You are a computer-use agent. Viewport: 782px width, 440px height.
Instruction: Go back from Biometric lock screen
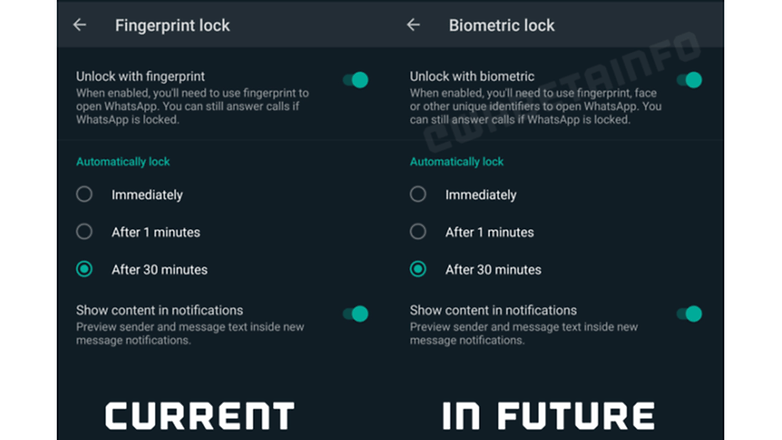pyautogui.click(x=413, y=25)
